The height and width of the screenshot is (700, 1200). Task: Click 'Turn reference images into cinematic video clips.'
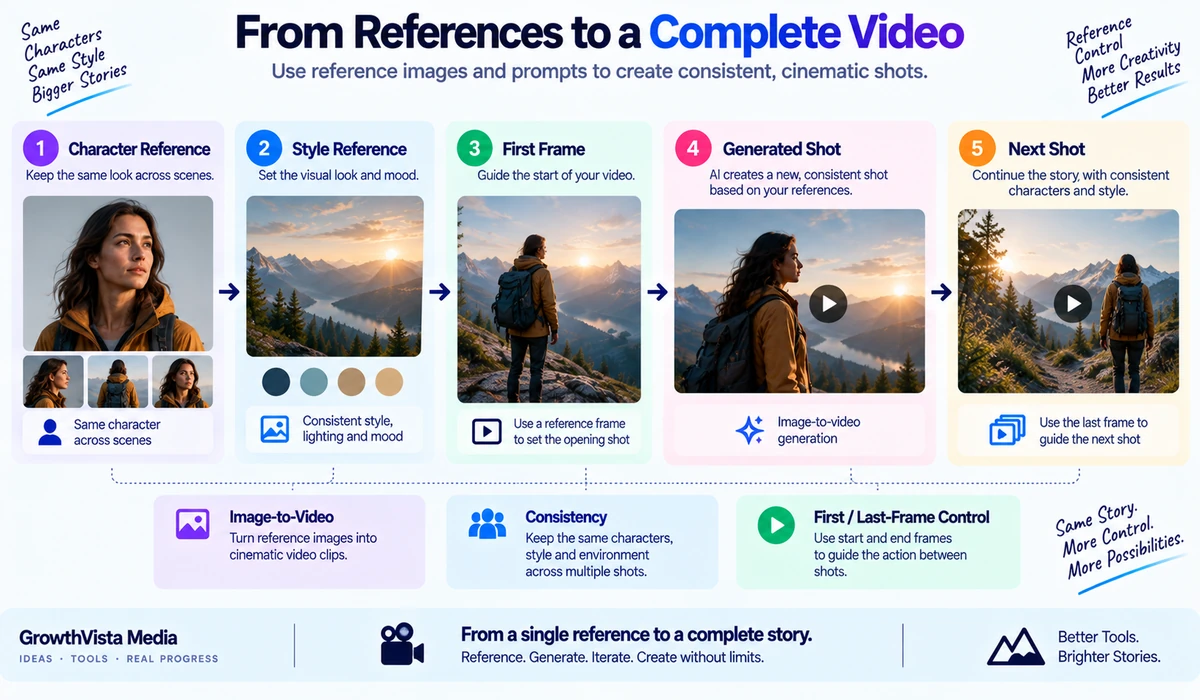tap(302, 546)
